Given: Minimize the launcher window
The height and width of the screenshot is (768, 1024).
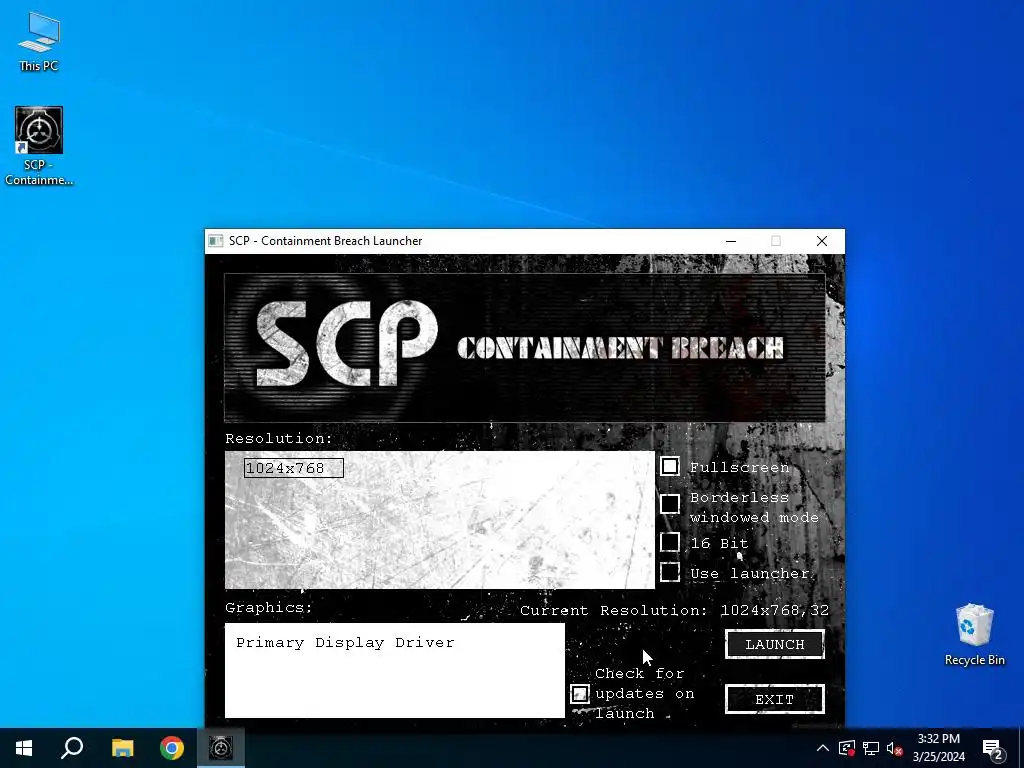Looking at the screenshot, I should point(731,241).
